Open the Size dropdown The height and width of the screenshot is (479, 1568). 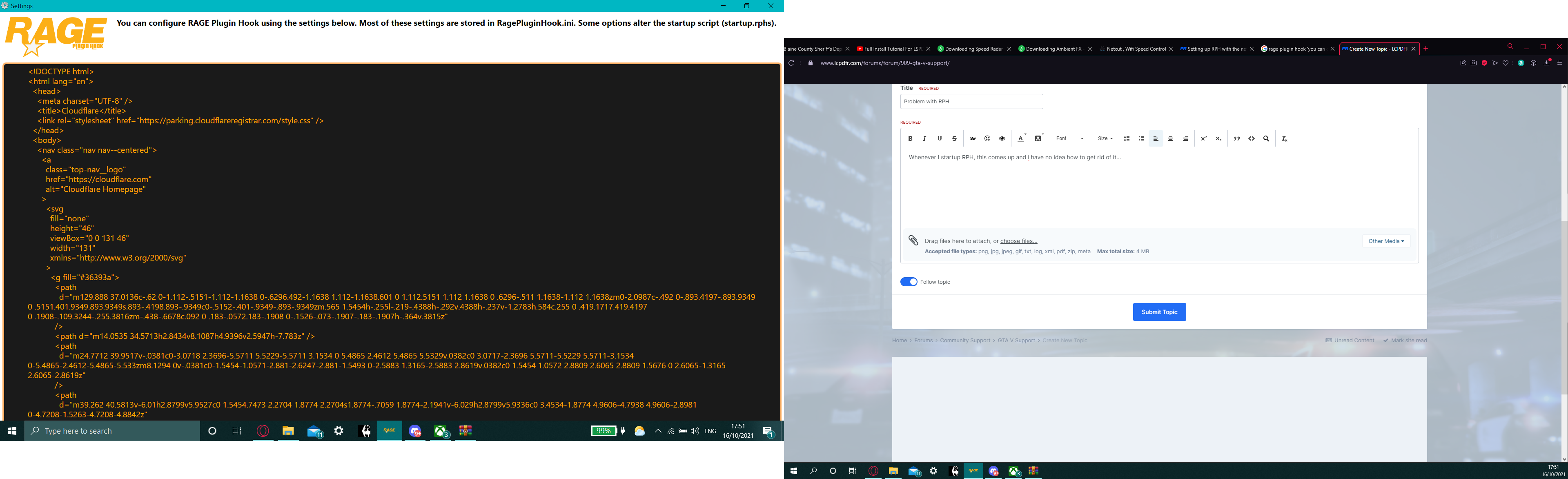[x=1105, y=139]
